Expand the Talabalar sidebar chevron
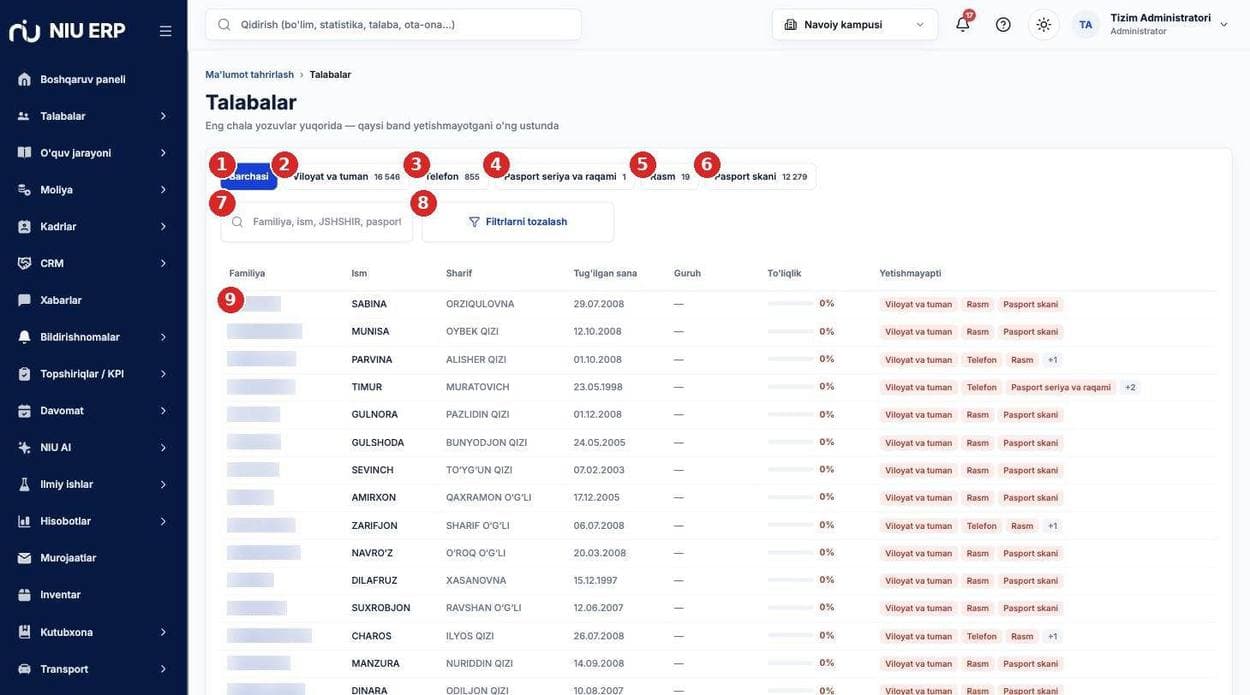 163,116
